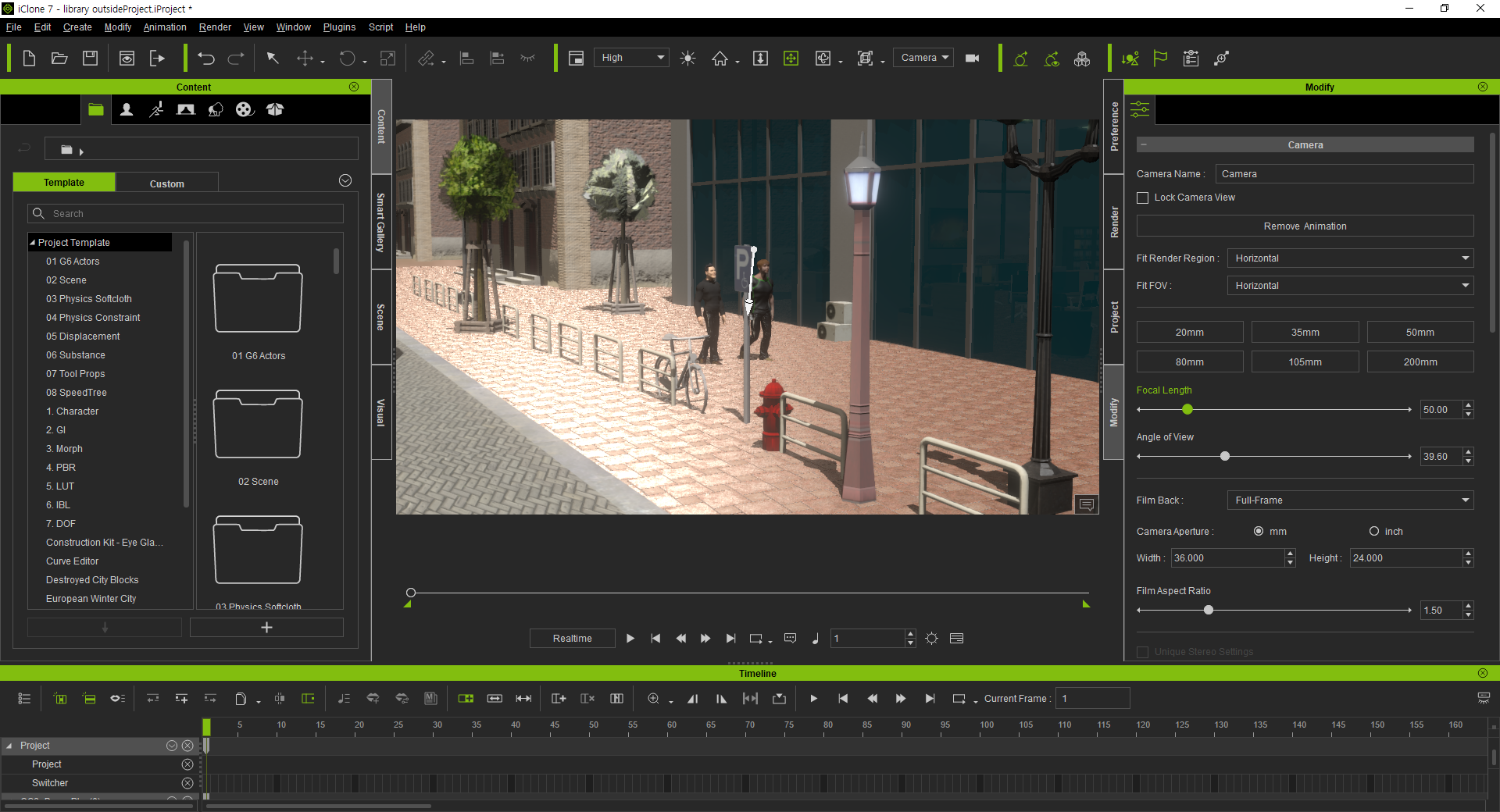This screenshot has width=1500, height=812.
Task: Open the Animation menu
Action: (x=165, y=27)
